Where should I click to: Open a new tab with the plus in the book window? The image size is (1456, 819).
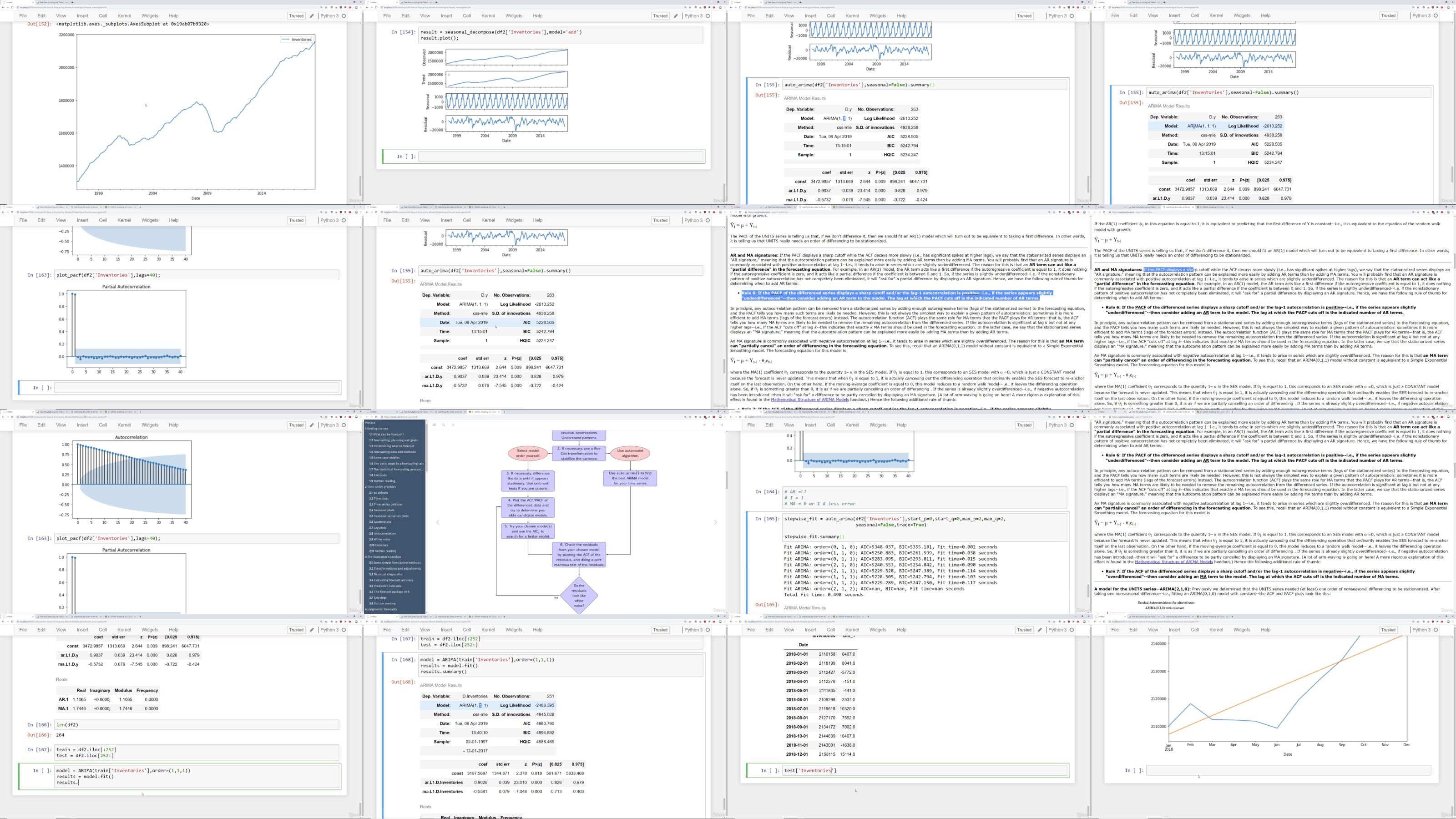click(504, 411)
